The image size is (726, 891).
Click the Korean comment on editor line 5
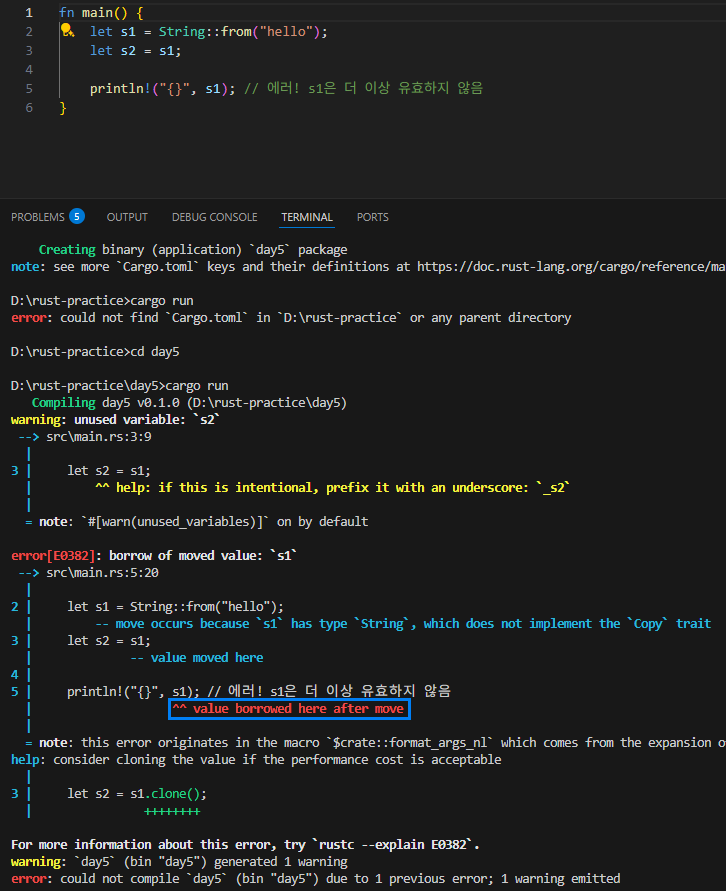coord(364,88)
